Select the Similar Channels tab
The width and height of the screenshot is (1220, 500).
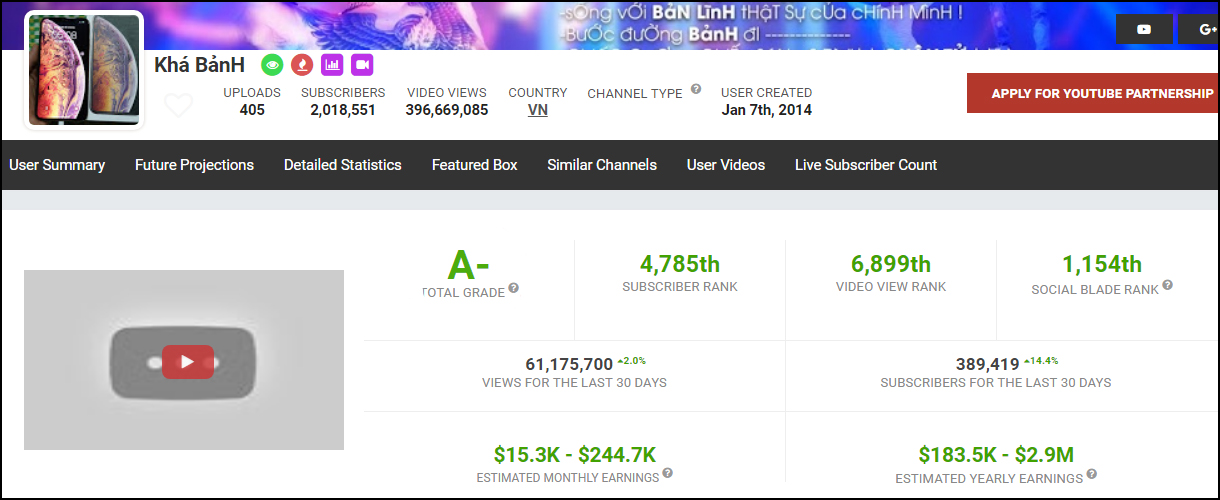(x=602, y=165)
